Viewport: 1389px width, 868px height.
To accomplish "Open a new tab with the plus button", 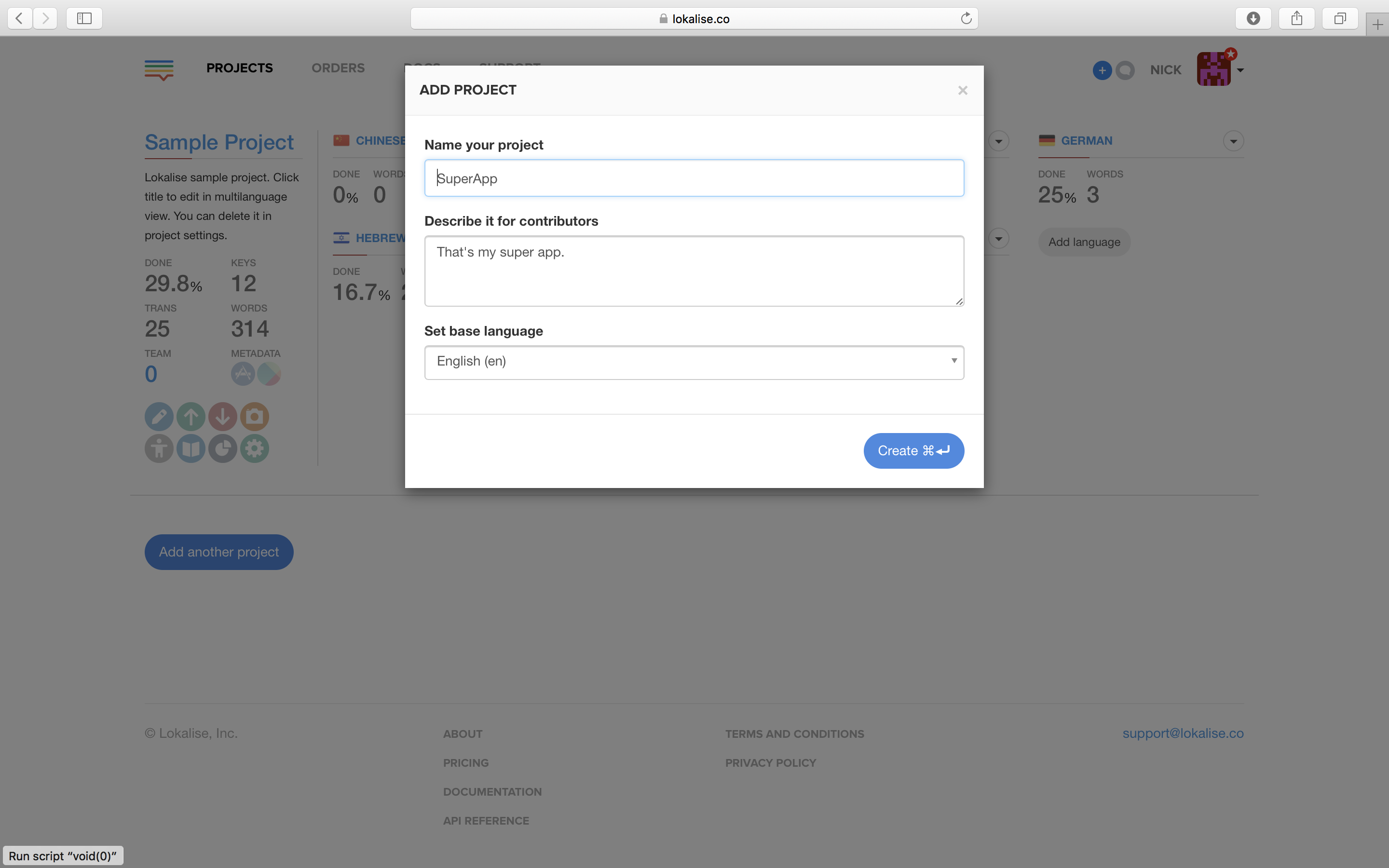I will click(1377, 24).
